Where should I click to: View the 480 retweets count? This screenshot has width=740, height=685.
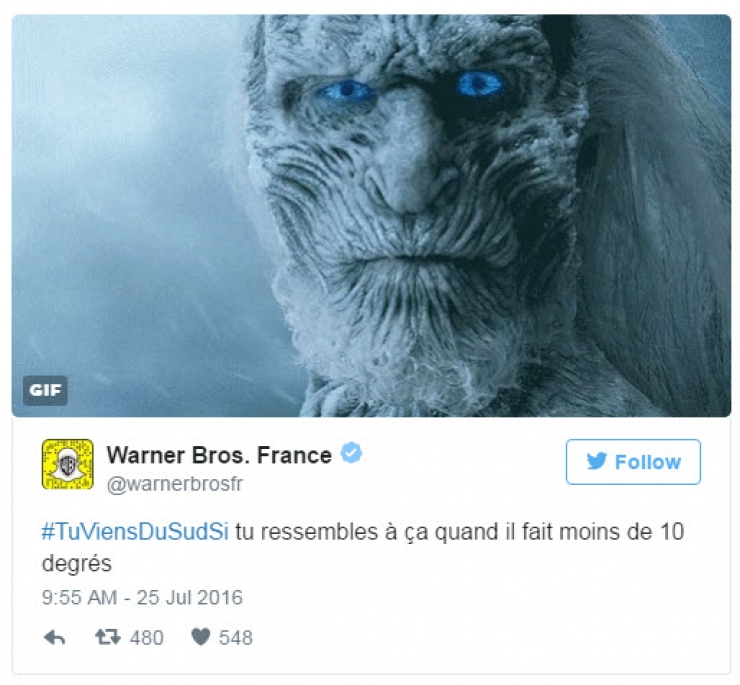pos(147,638)
